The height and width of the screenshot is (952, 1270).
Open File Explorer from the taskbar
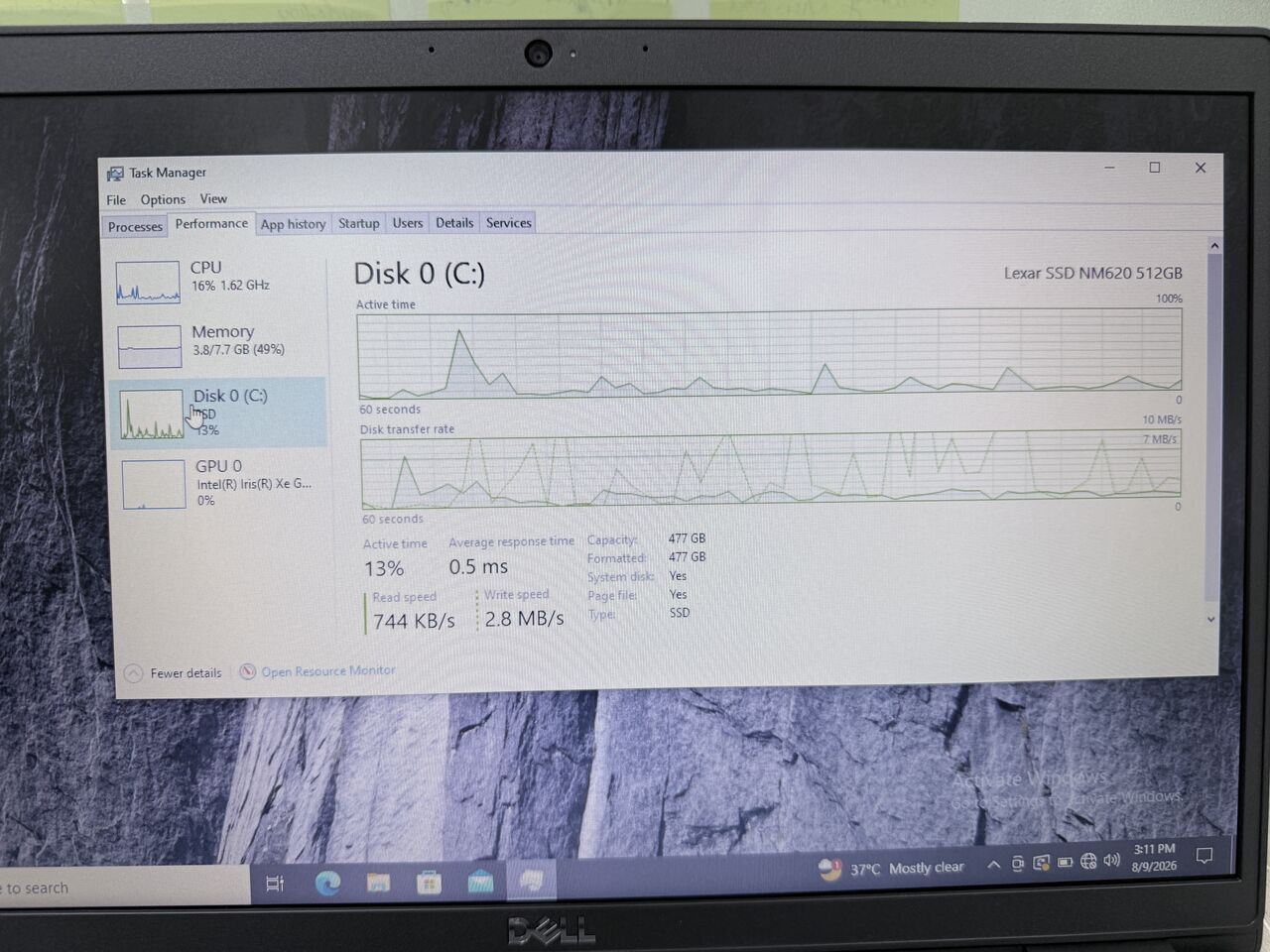click(x=378, y=882)
